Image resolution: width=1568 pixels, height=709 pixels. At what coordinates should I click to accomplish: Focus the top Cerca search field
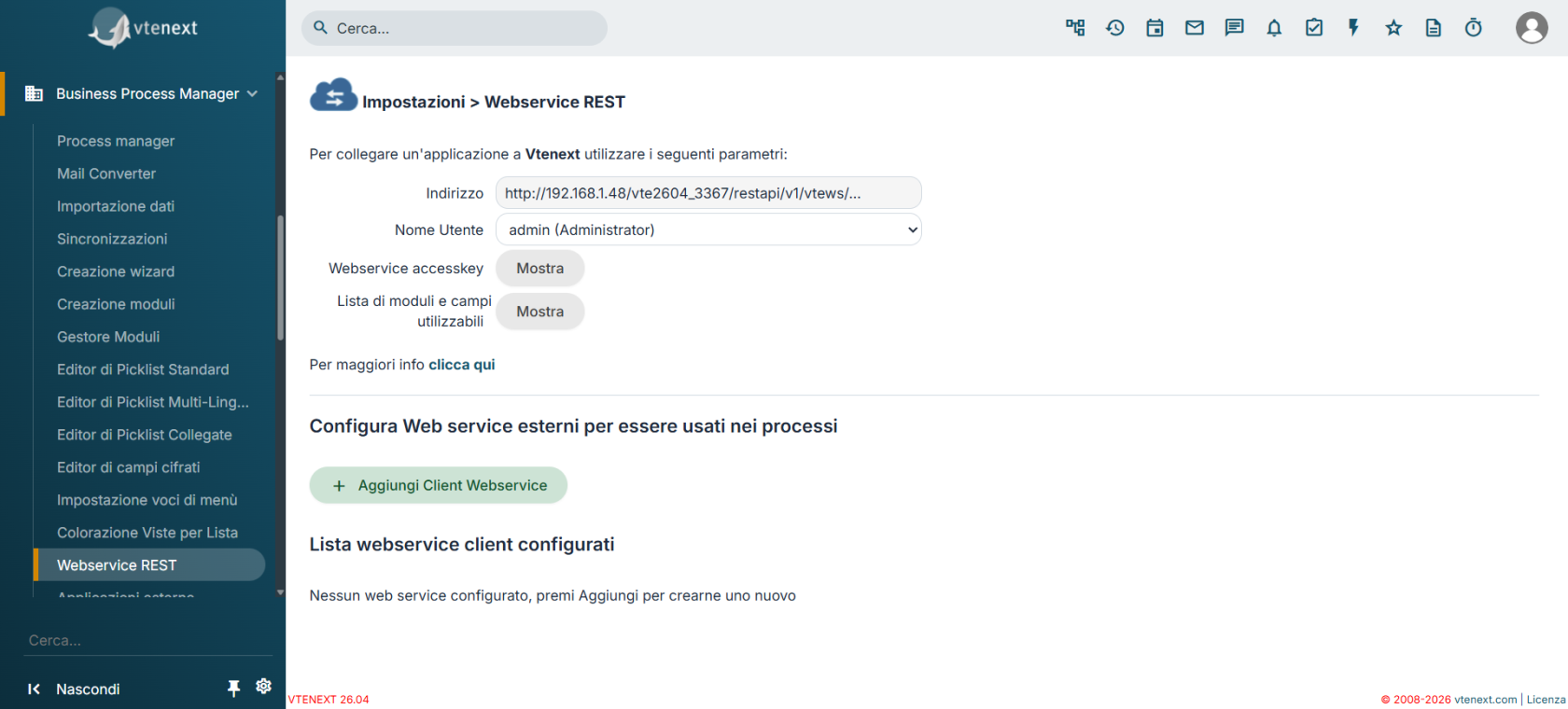(455, 28)
